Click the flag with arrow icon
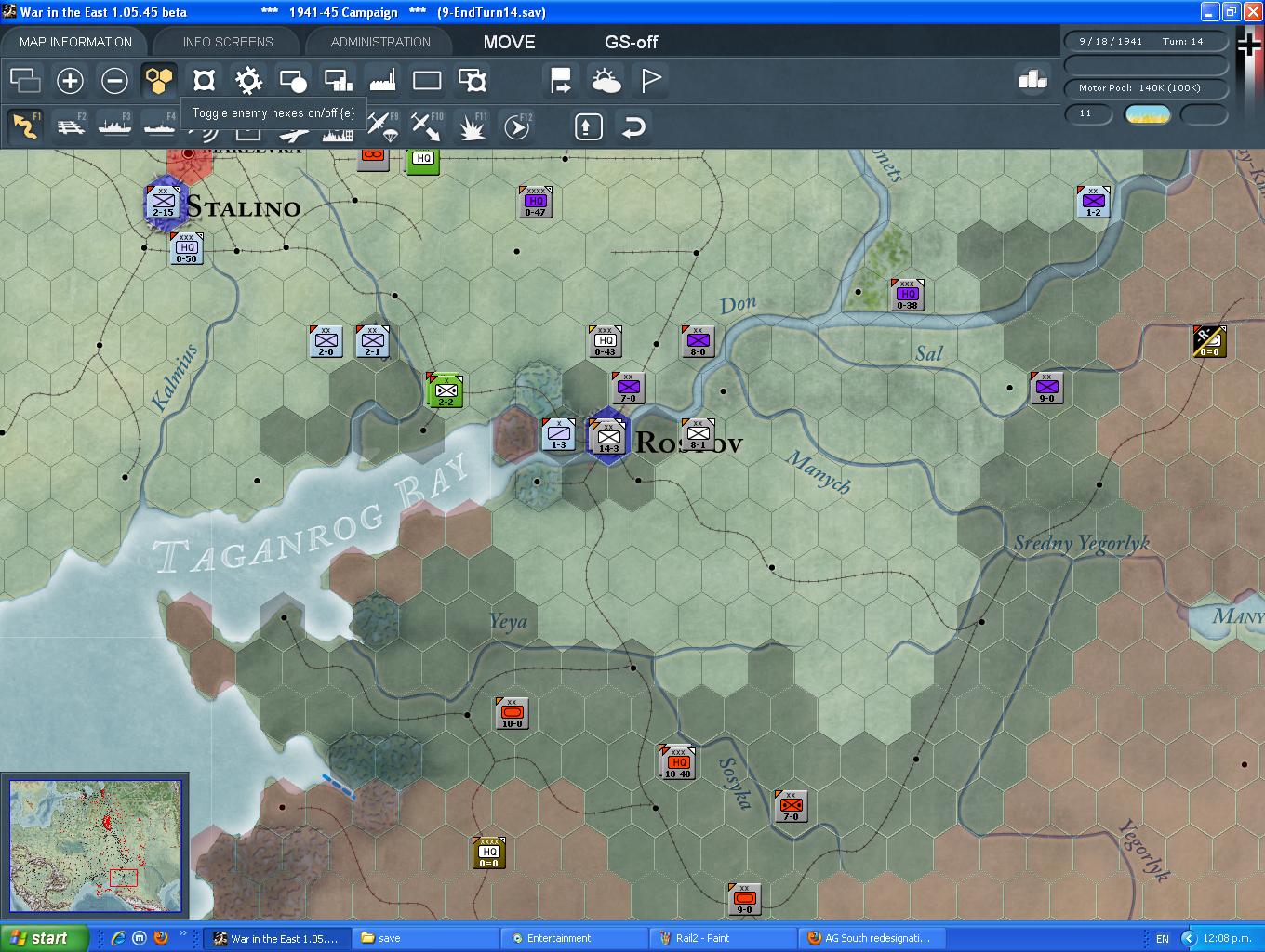 point(561,81)
